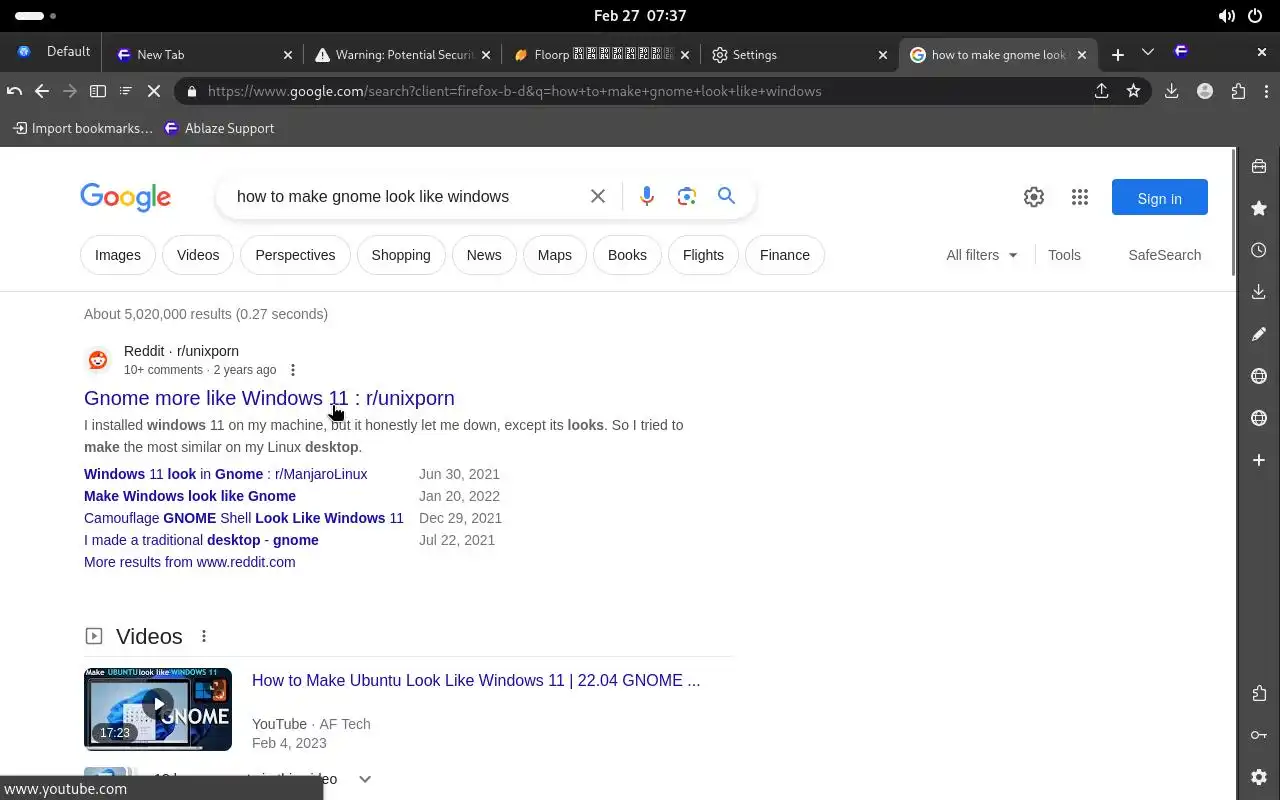Play the Ubuntu Windows 11 video thumbnail
Image resolution: width=1280 pixels, height=800 pixels.
tap(158, 709)
